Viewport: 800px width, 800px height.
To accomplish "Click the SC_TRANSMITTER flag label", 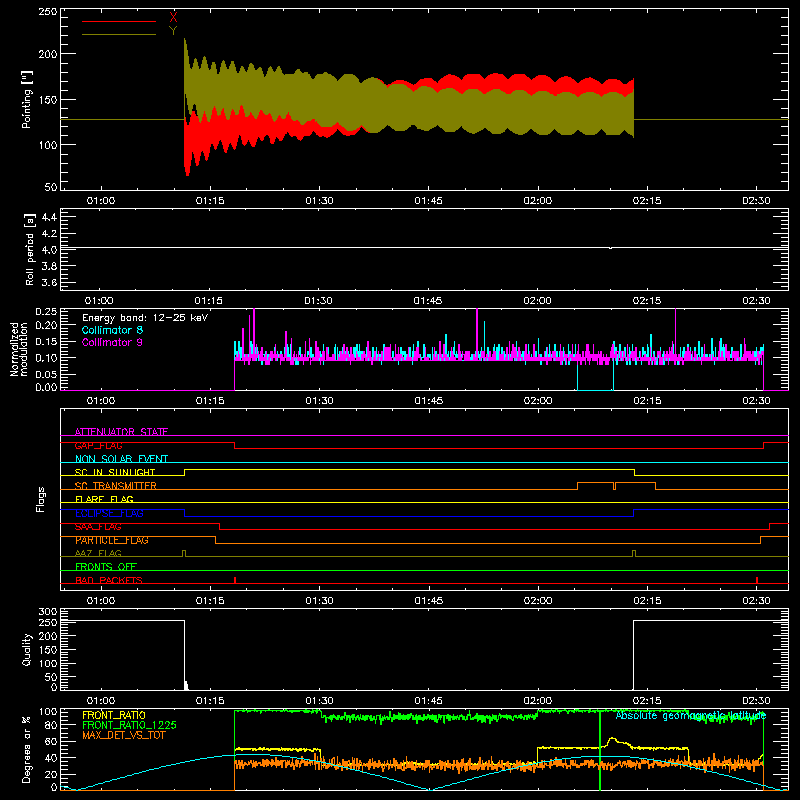I will 116,486.
